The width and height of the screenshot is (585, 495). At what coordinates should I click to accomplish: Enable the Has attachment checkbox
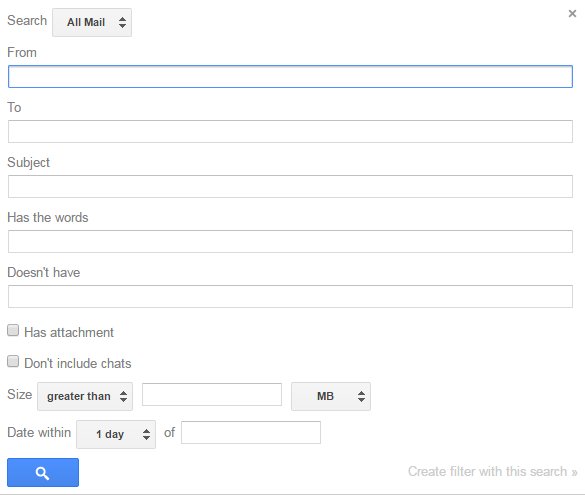13,330
